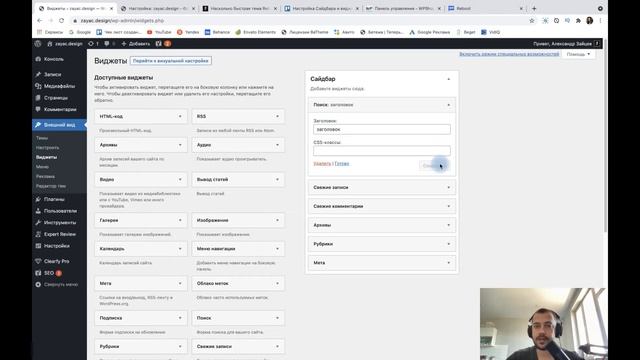The width and height of the screenshot is (640, 360).
Task: Click the CSS-классы input field
Action: pyautogui.click(x=382, y=151)
